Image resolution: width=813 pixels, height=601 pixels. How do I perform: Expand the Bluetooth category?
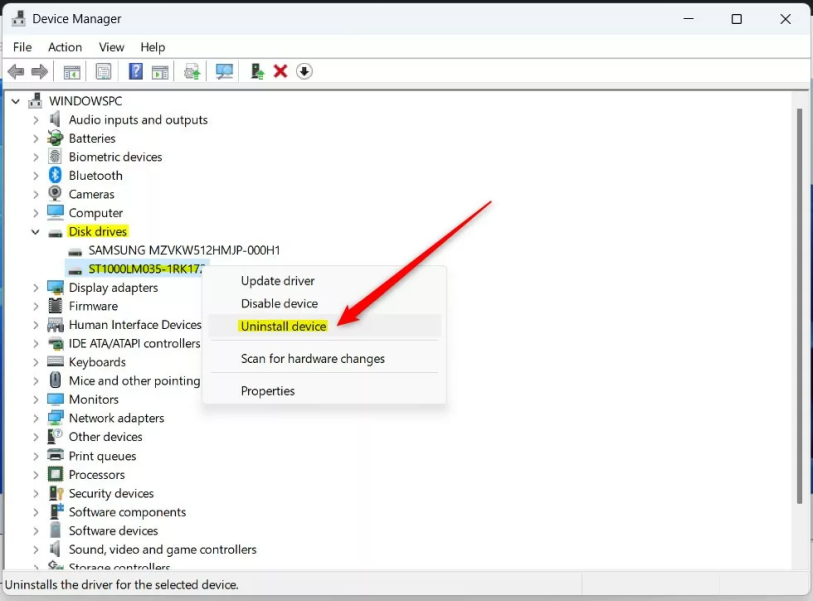point(36,175)
